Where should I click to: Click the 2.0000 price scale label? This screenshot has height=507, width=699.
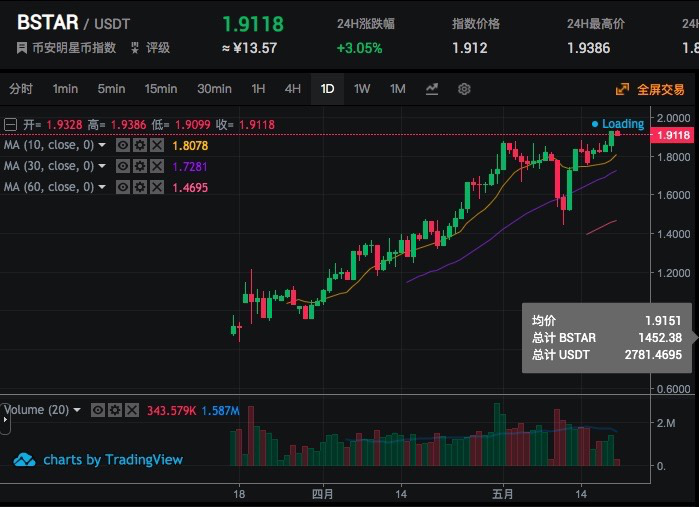(x=673, y=118)
